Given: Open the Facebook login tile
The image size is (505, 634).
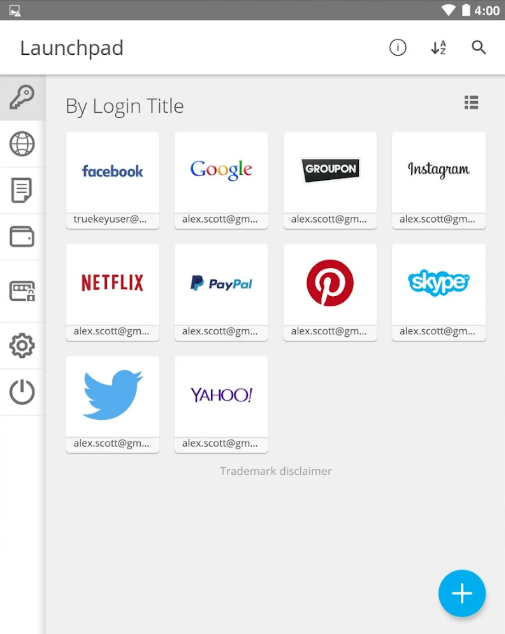Looking at the screenshot, I should point(112,180).
